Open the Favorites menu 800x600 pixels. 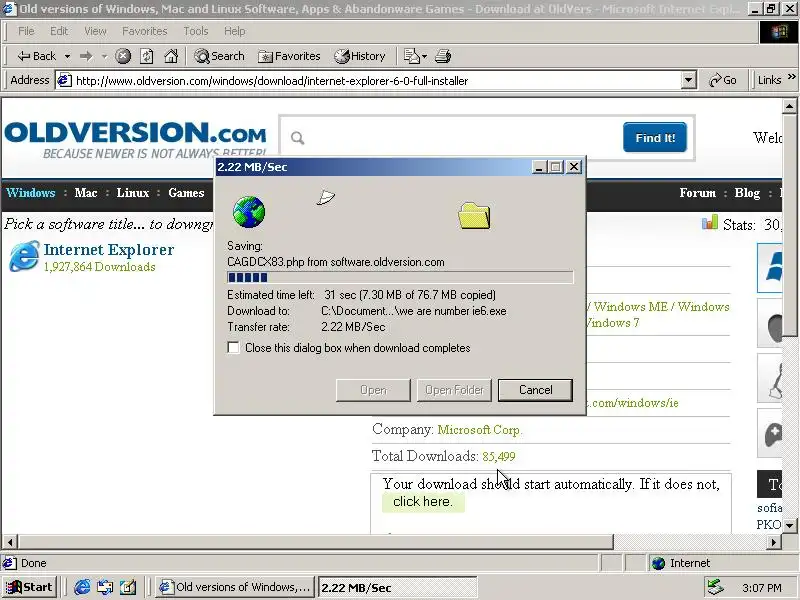[x=144, y=31]
